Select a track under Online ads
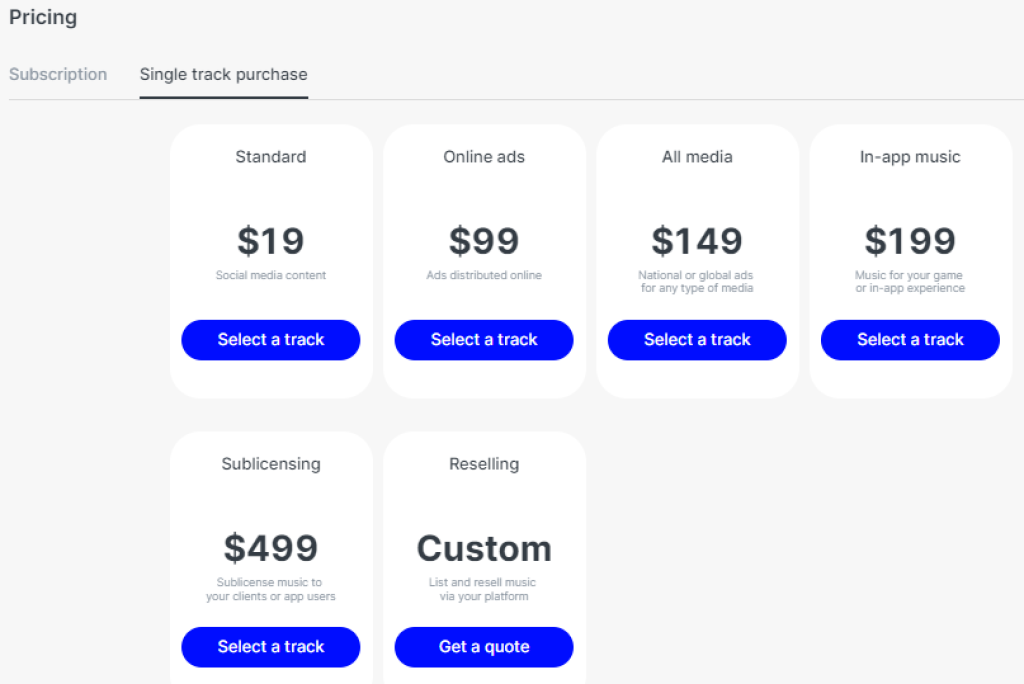The height and width of the screenshot is (684, 1024). pos(483,340)
